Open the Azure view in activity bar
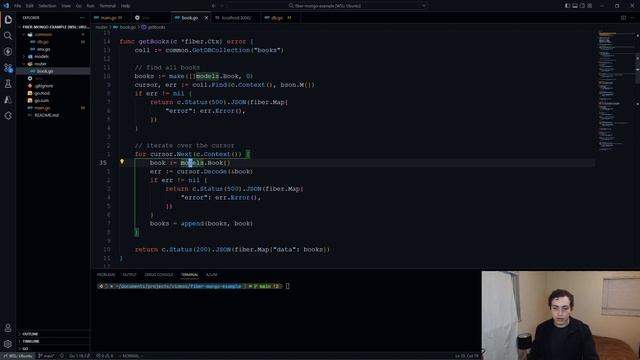 point(8,100)
